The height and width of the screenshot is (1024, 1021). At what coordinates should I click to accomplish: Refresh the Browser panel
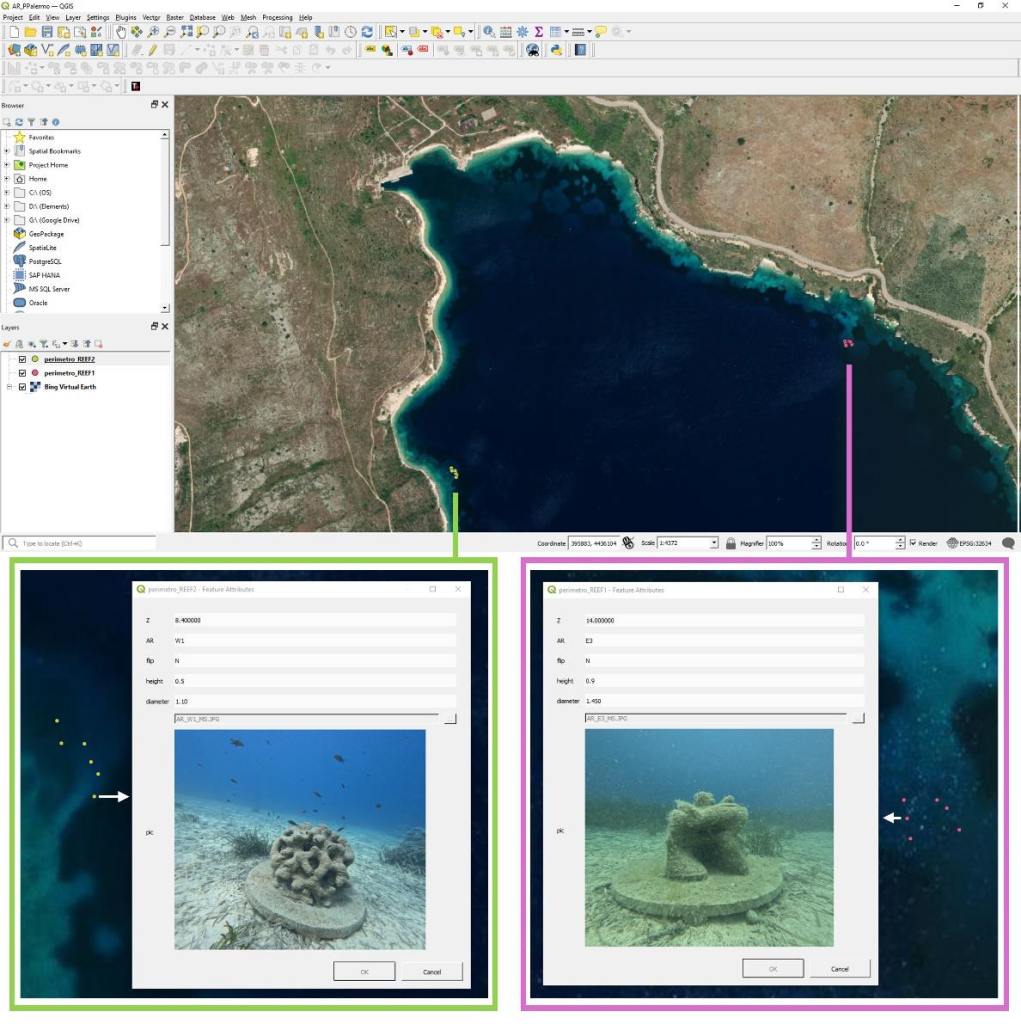click(x=19, y=121)
